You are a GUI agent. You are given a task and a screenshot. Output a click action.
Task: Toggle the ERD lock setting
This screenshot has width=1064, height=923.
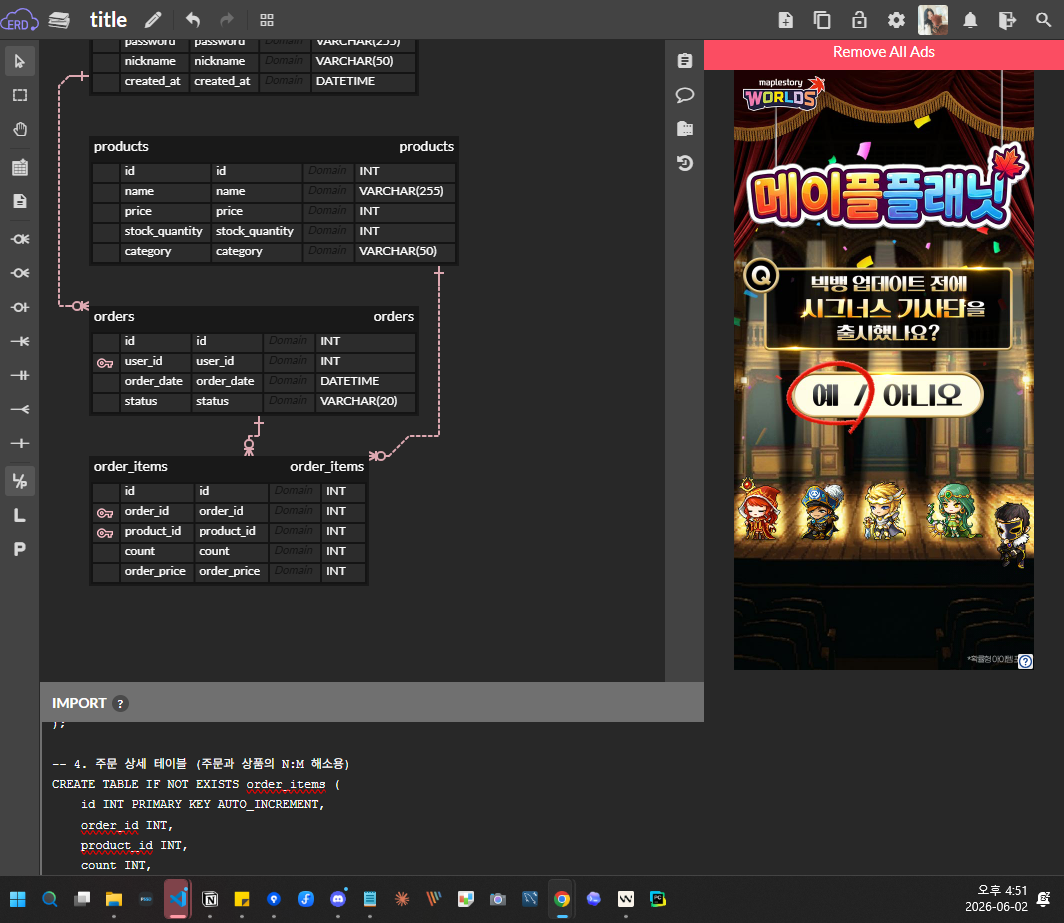click(859, 20)
